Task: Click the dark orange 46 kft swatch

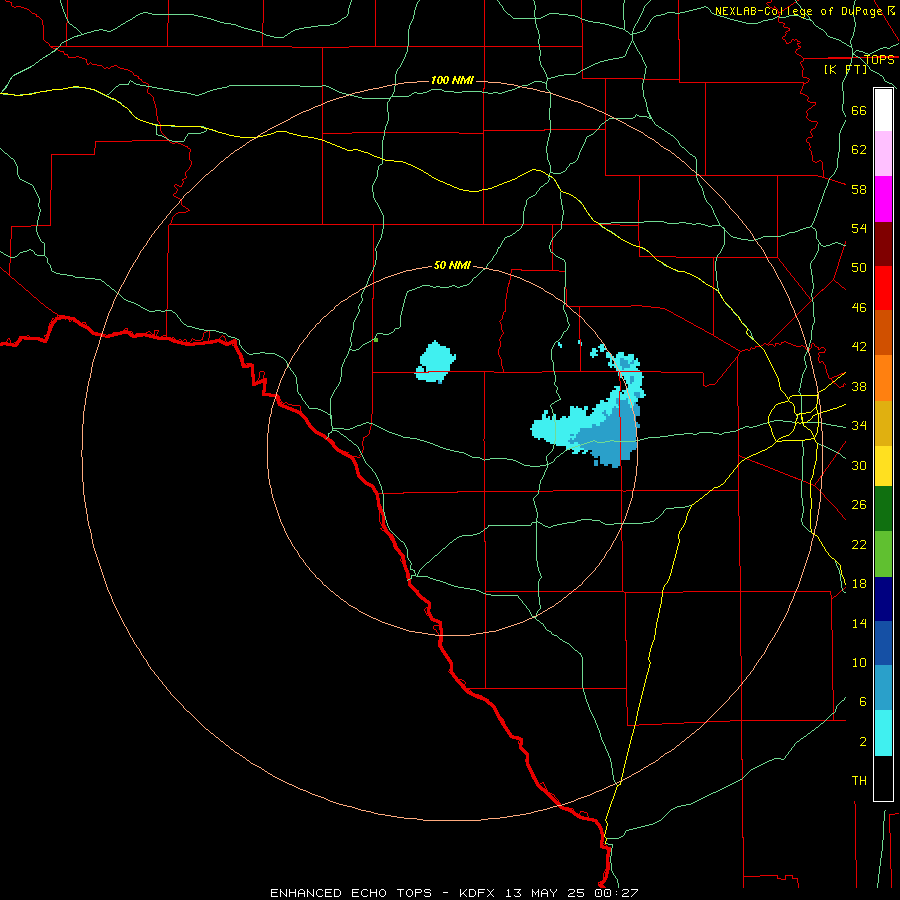Action: 883,333
